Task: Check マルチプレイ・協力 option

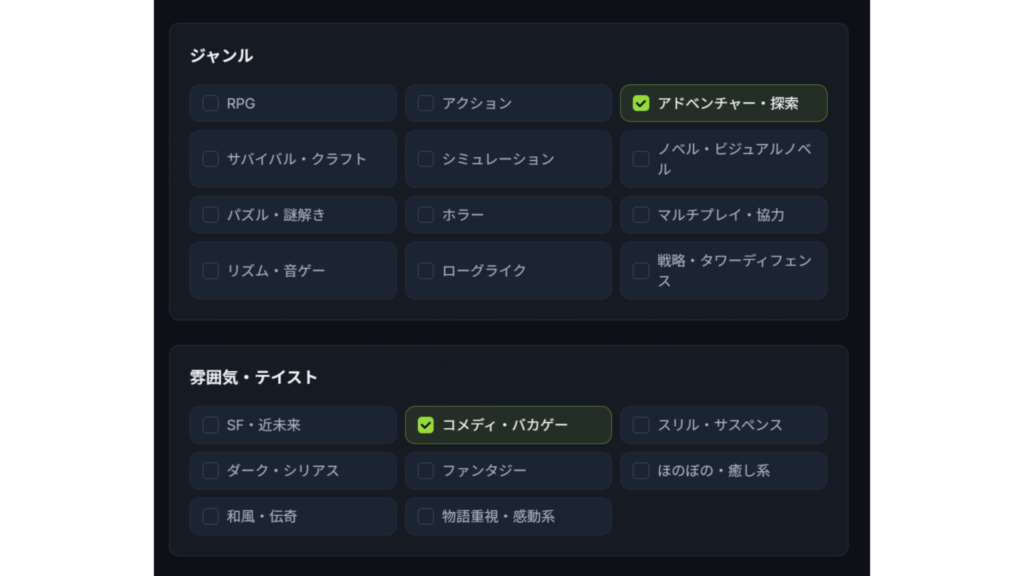Action: click(x=641, y=215)
